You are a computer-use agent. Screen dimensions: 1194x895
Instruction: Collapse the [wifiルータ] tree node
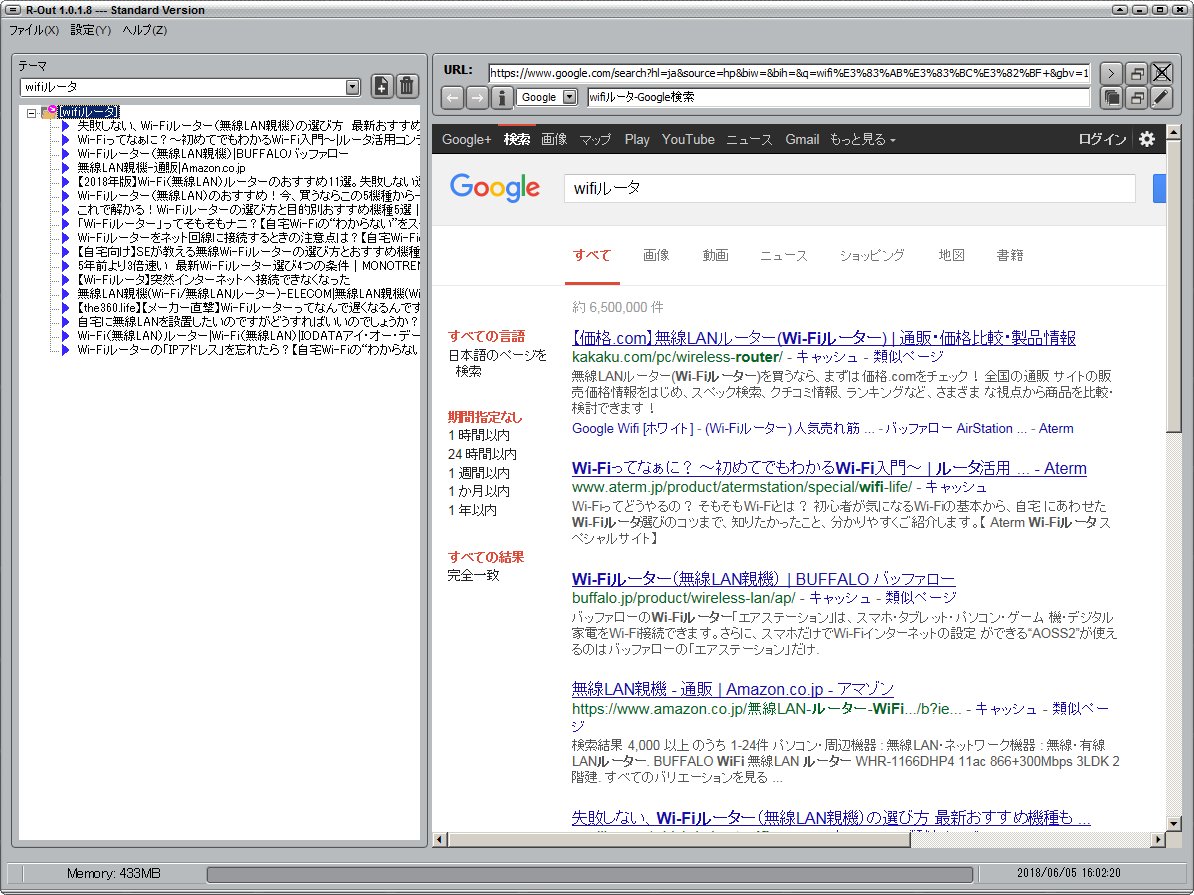31,113
